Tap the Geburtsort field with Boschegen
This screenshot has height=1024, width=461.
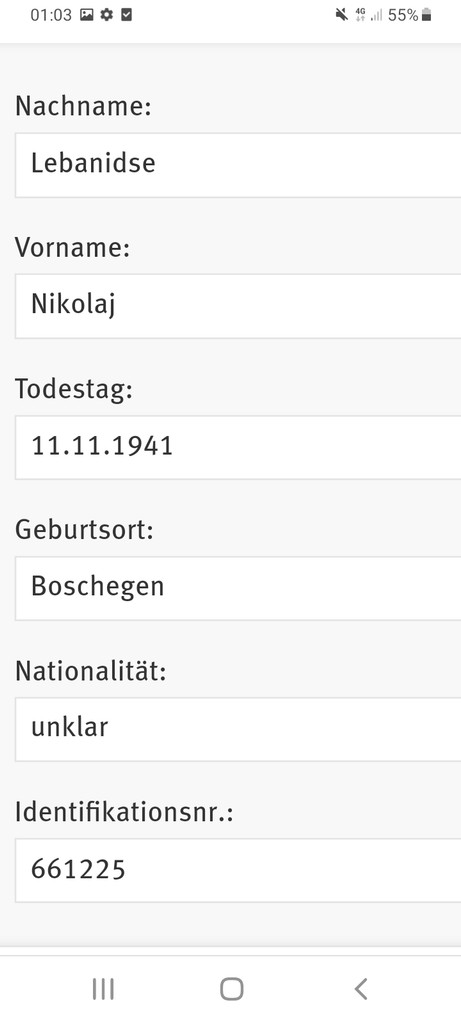tap(238, 588)
